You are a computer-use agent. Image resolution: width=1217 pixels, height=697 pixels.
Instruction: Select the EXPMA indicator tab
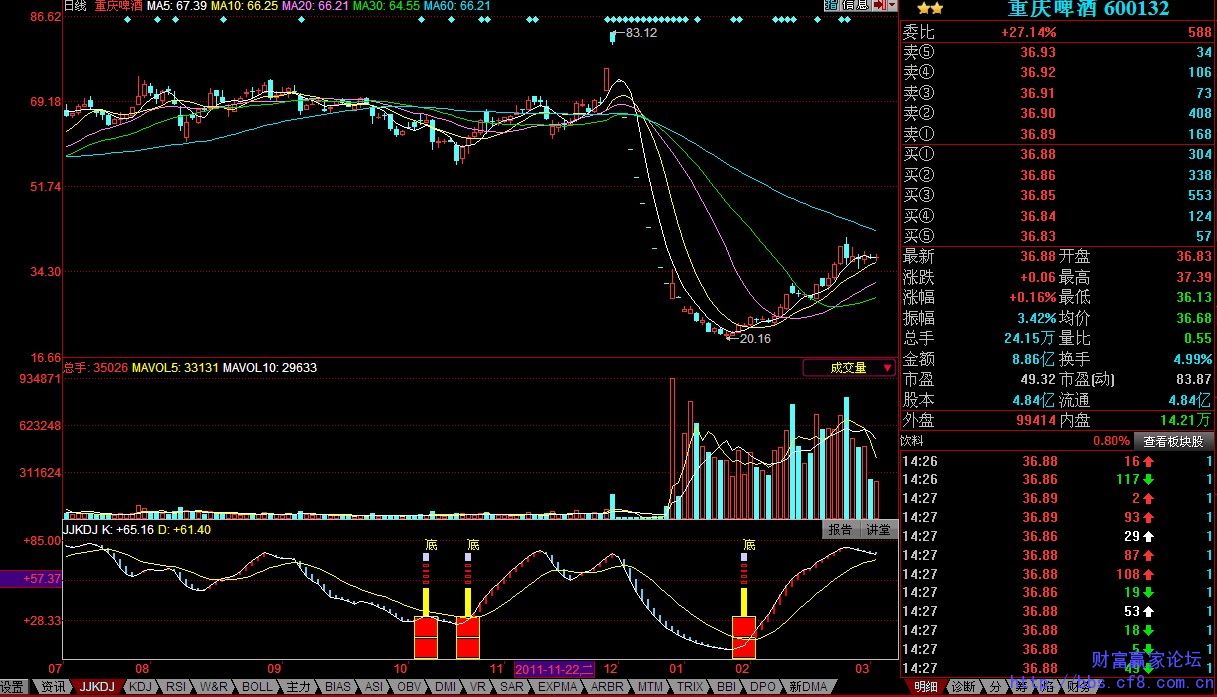point(557,687)
